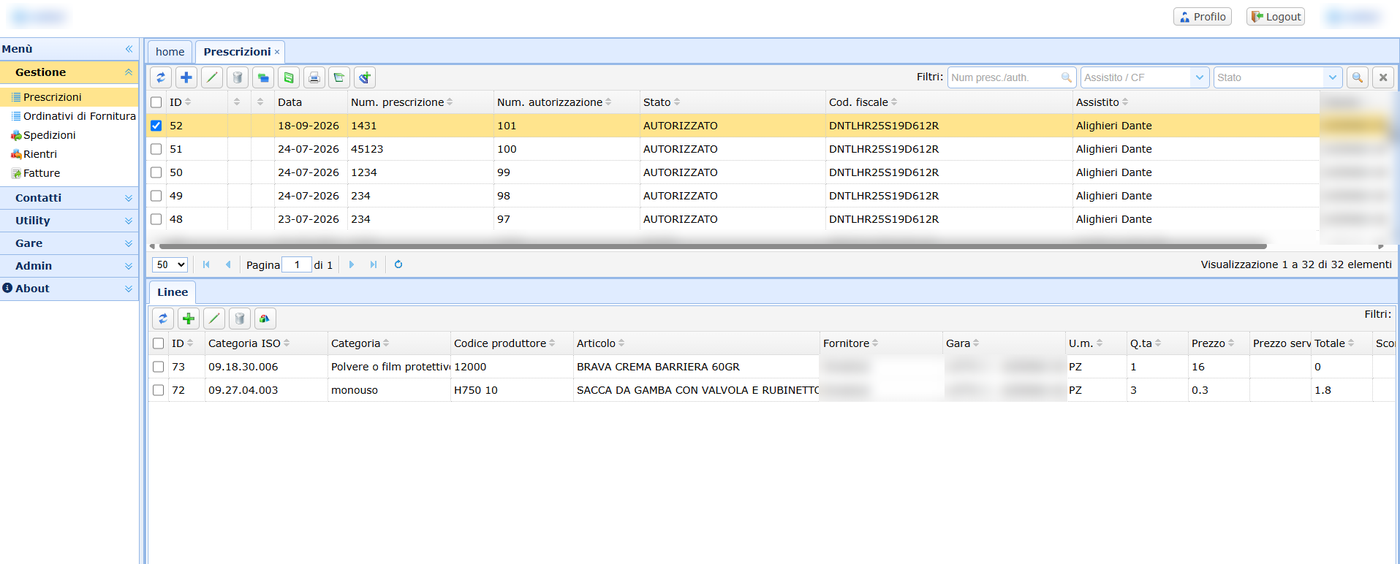
Task: Add a new prescription with blue plus icon
Action: 186,77
